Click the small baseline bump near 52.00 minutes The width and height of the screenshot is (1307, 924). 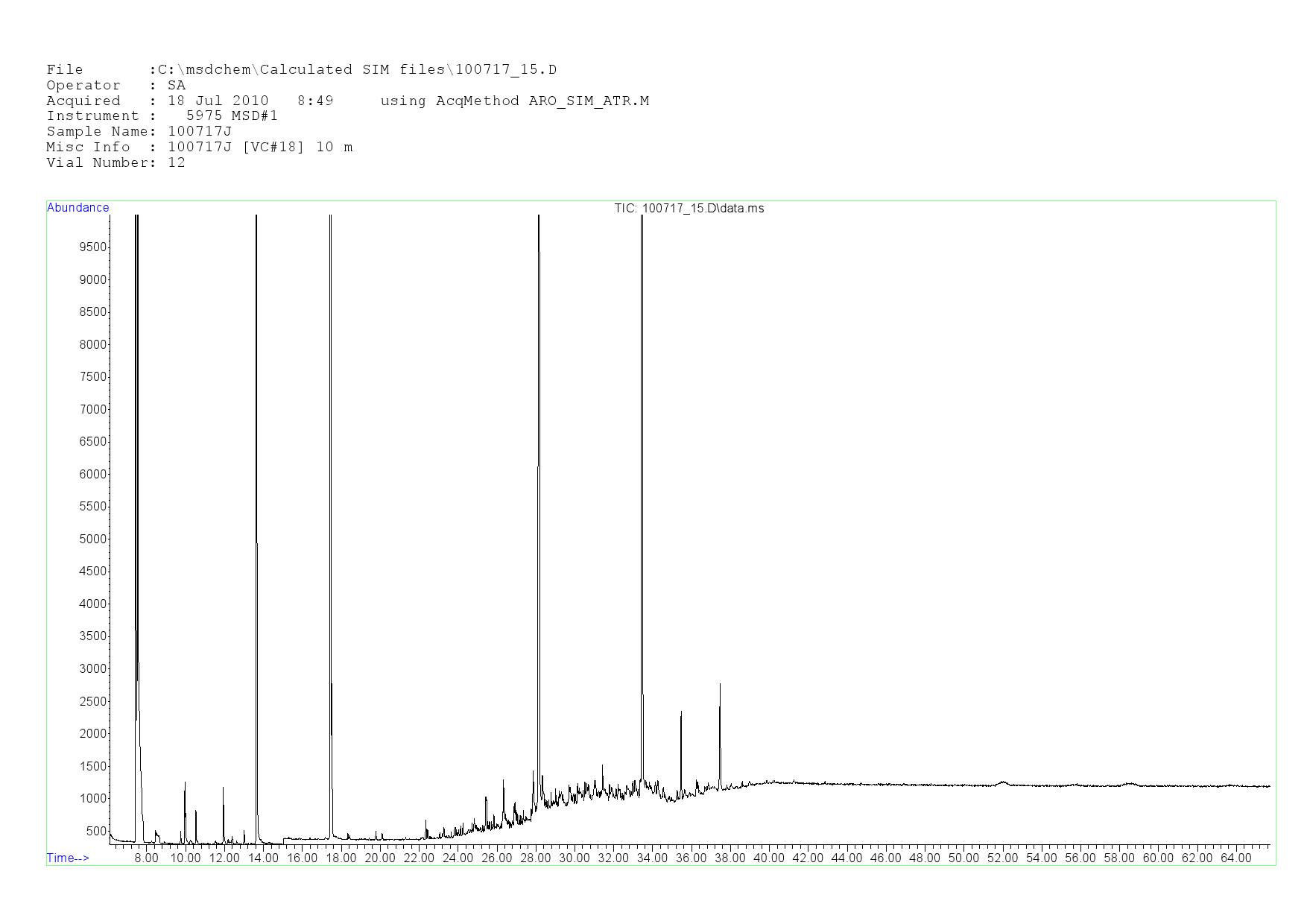point(1003,782)
